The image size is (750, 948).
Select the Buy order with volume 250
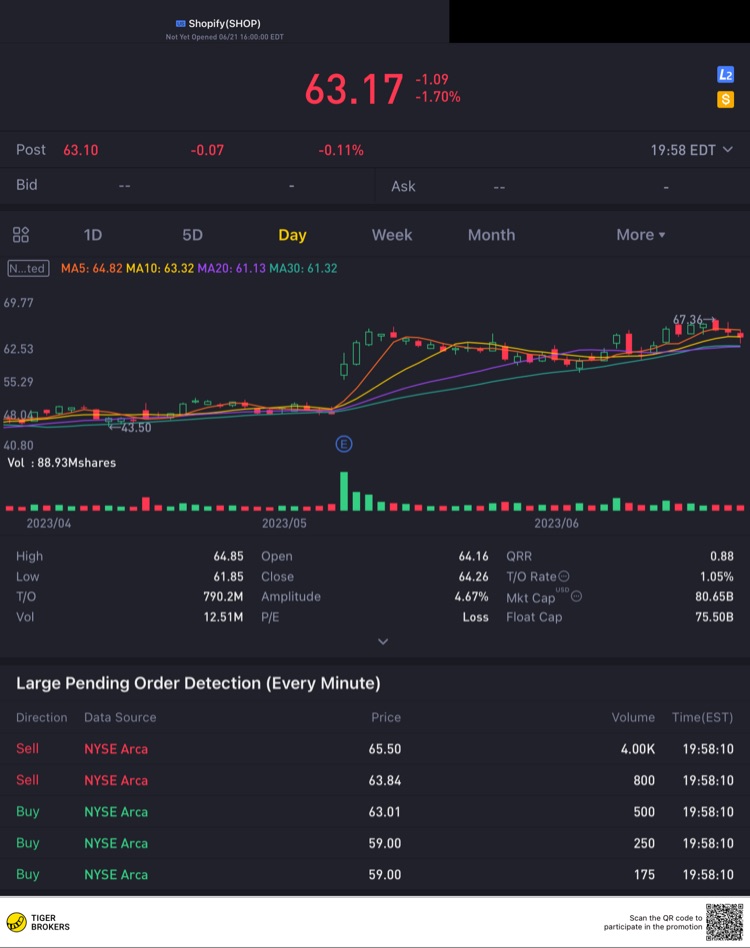375,843
